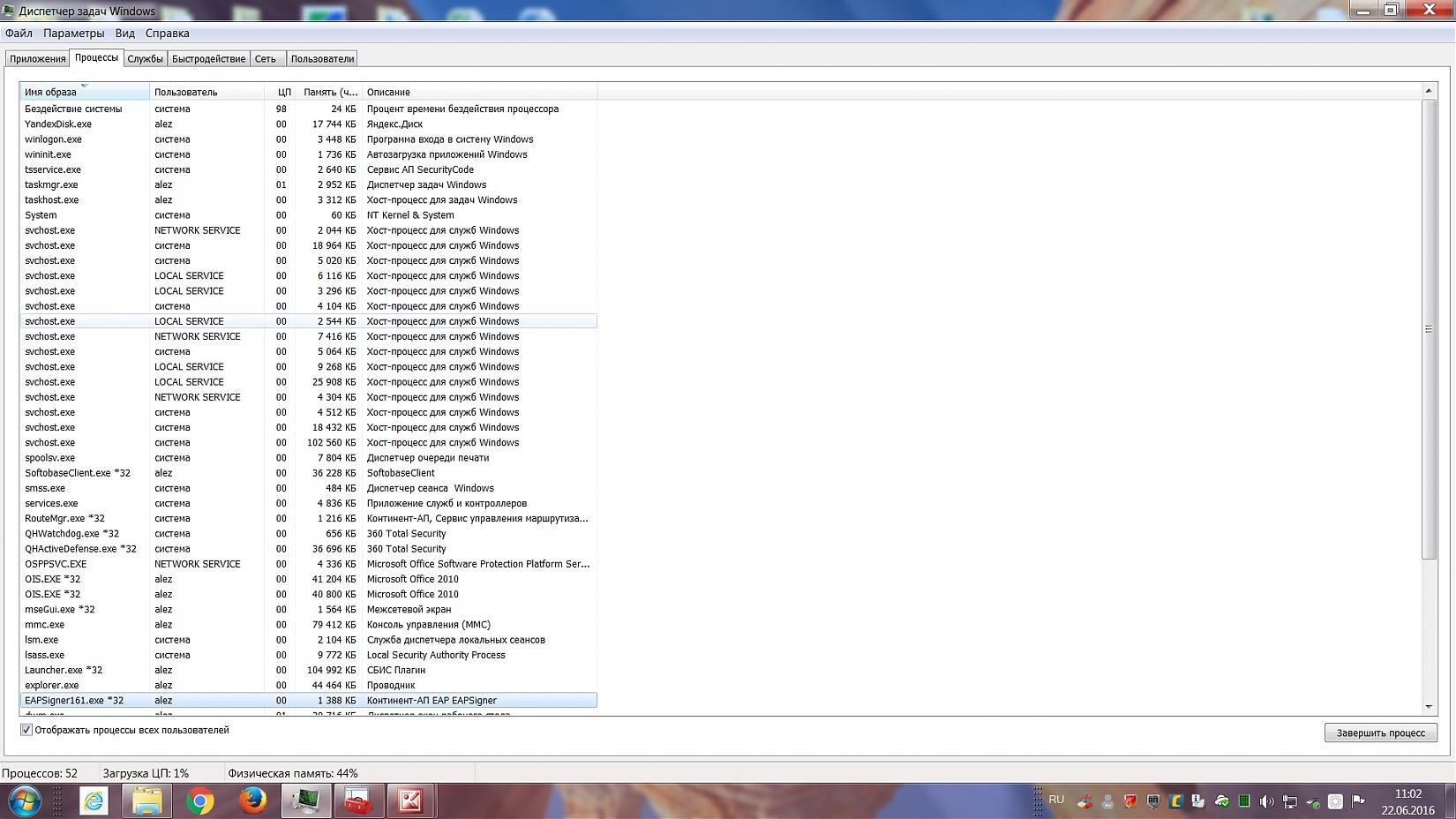This screenshot has height=819, width=1456.
Task: Click the green CPU usage meter tray icon
Action: pyautogui.click(x=1244, y=801)
